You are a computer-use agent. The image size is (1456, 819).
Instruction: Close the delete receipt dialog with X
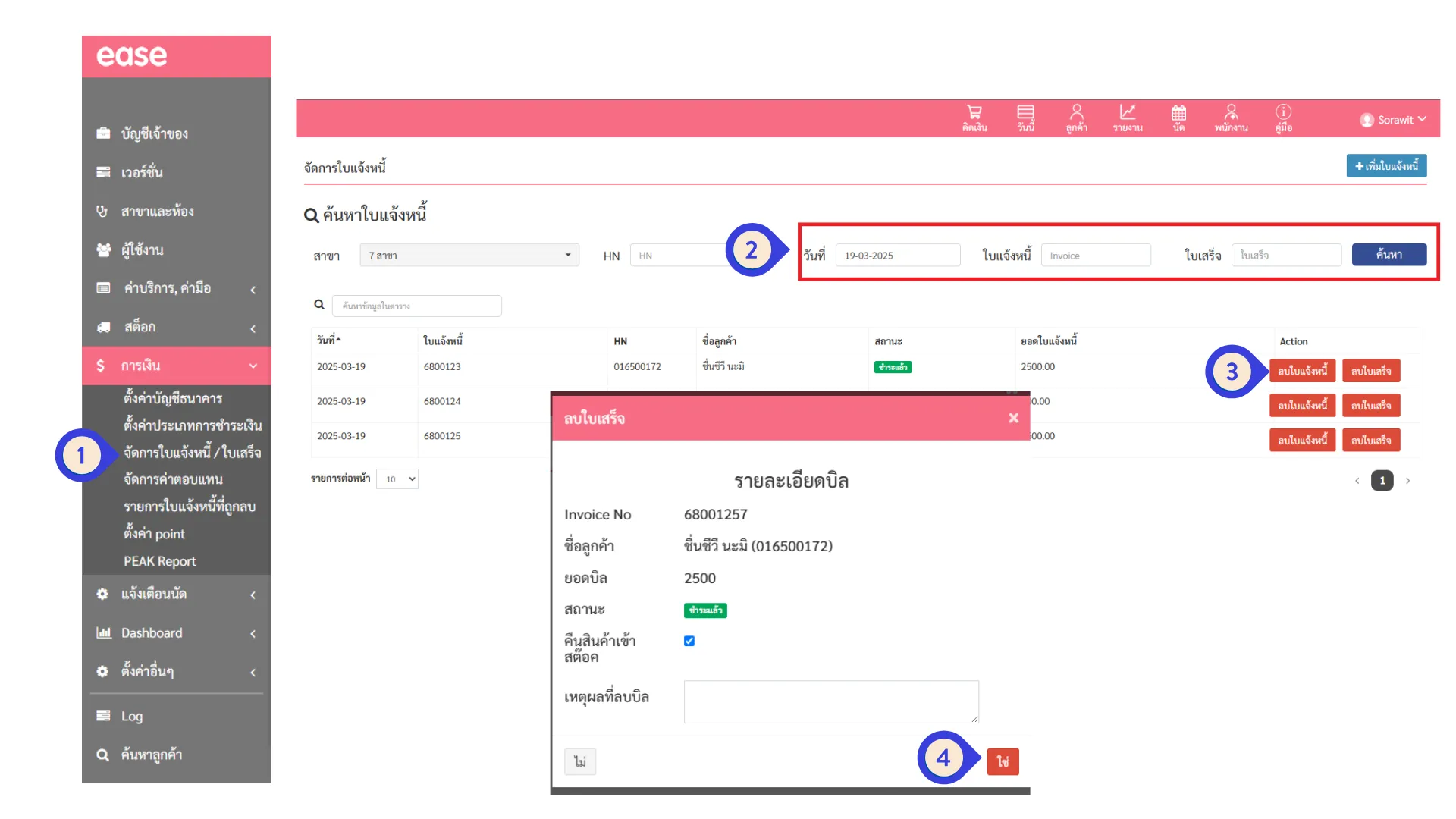pyautogui.click(x=1013, y=418)
